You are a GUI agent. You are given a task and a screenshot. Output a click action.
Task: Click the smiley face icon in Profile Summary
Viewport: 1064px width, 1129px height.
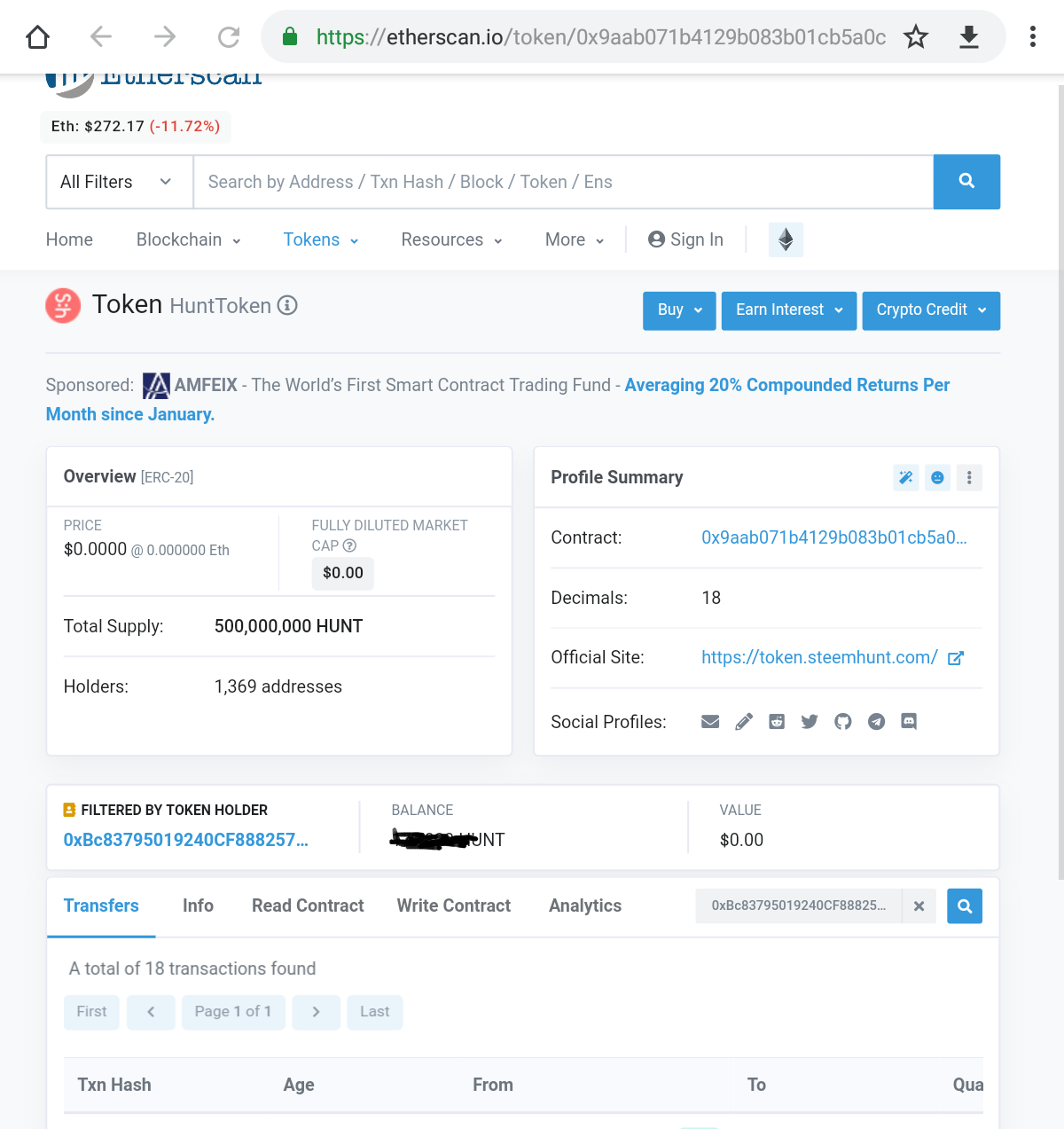point(937,478)
